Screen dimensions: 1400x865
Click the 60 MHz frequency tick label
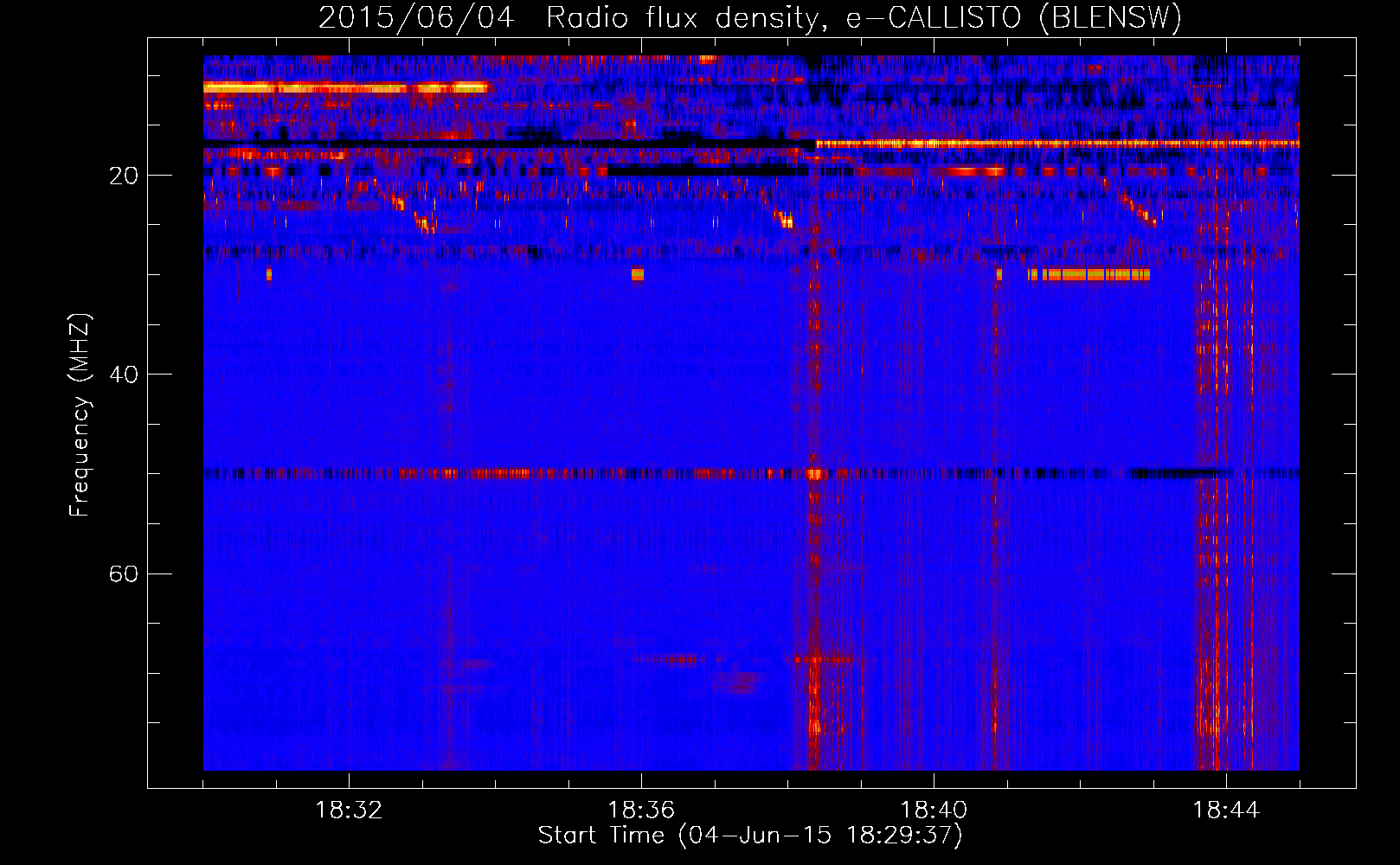124,573
